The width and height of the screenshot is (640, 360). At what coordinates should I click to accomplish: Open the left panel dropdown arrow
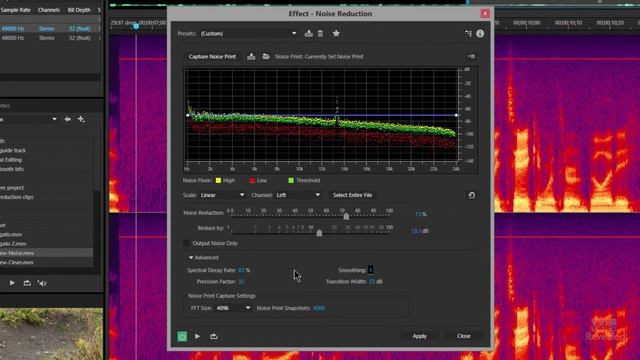click(x=54, y=119)
